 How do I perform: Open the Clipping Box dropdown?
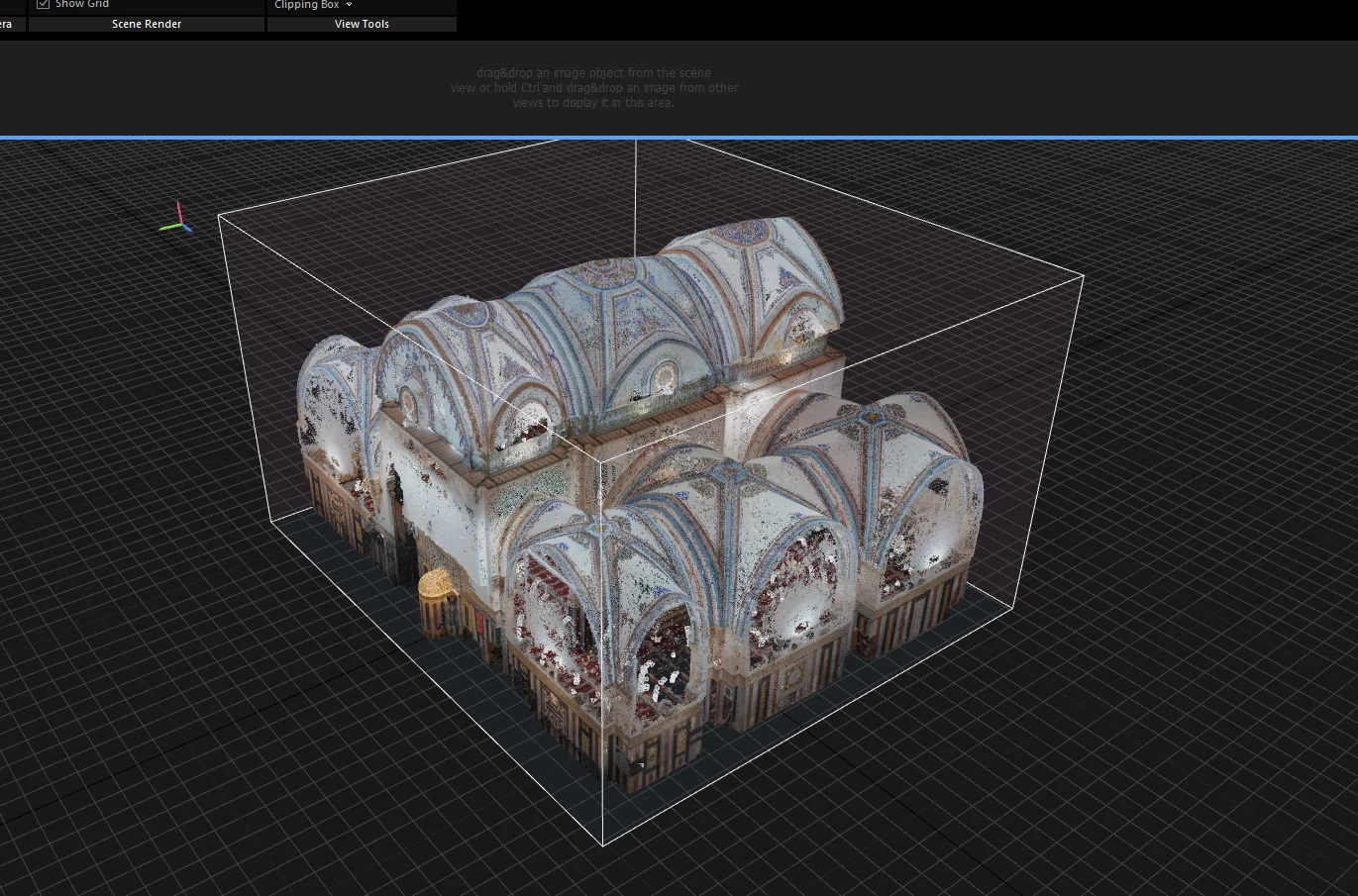pyautogui.click(x=313, y=5)
